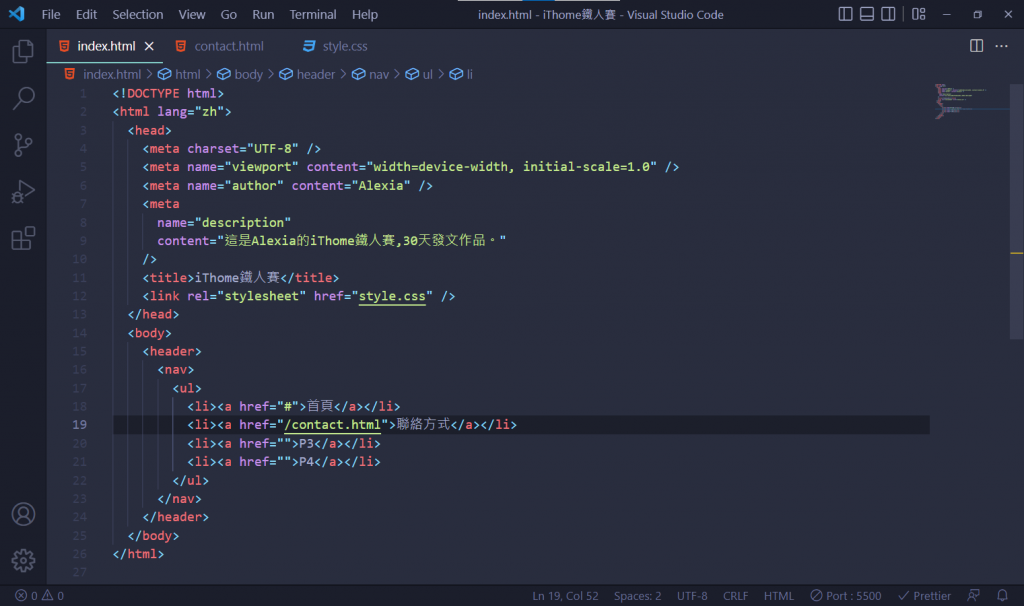Toggle the bottom panel visibility
Screen dimensions: 1024x606
[x=867, y=14]
